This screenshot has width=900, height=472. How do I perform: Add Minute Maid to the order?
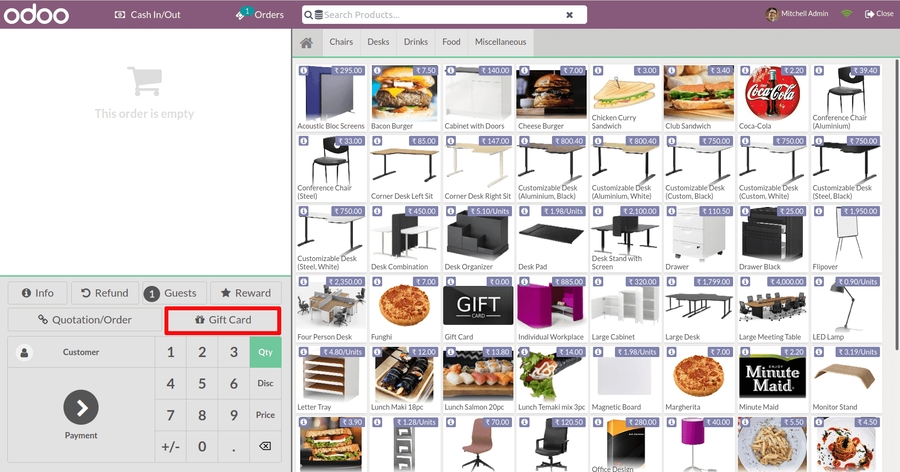[x=772, y=379]
